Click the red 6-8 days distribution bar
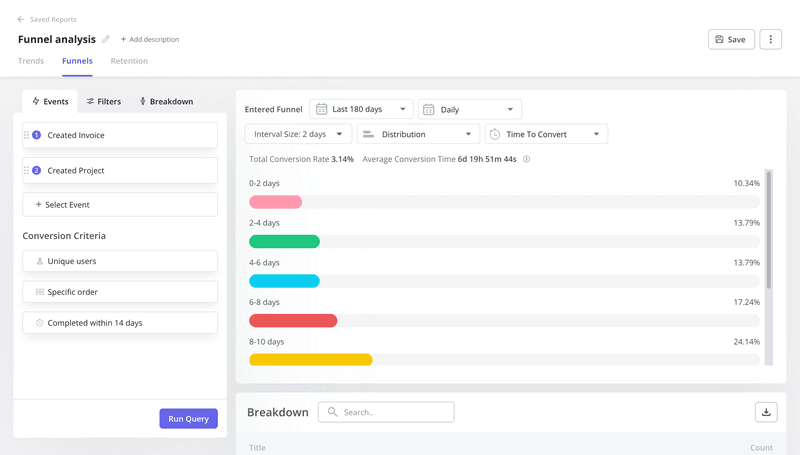Viewport: 800px width, 455px height. [x=293, y=321]
